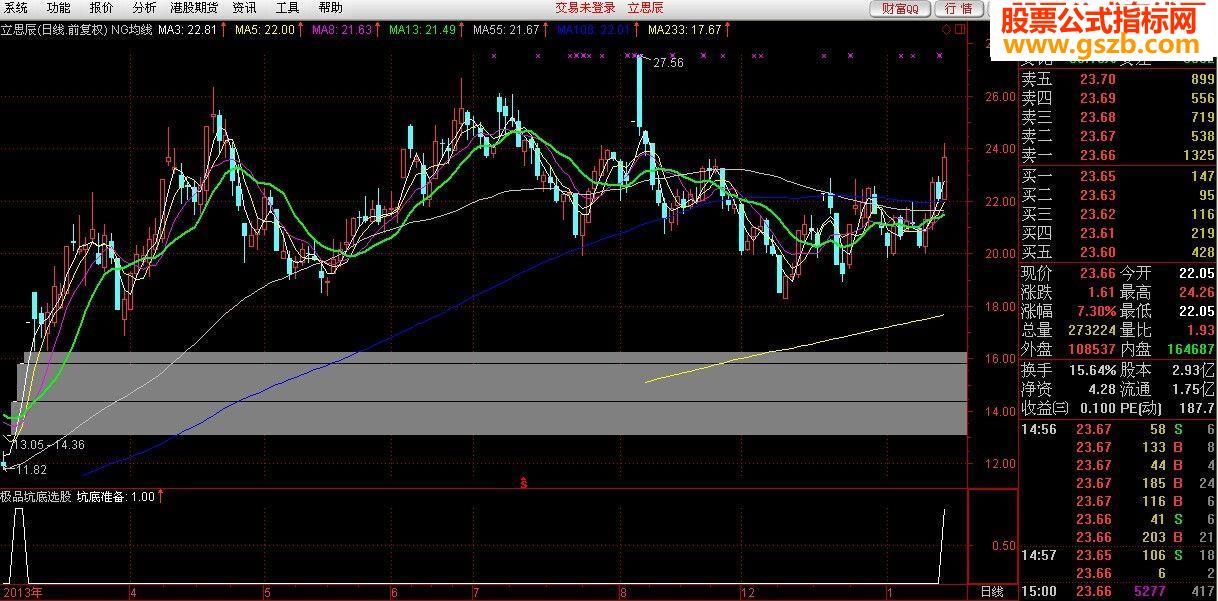Click the 量比 value 1.93
The height and width of the screenshot is (601, 1218).
click(1200, 330)
